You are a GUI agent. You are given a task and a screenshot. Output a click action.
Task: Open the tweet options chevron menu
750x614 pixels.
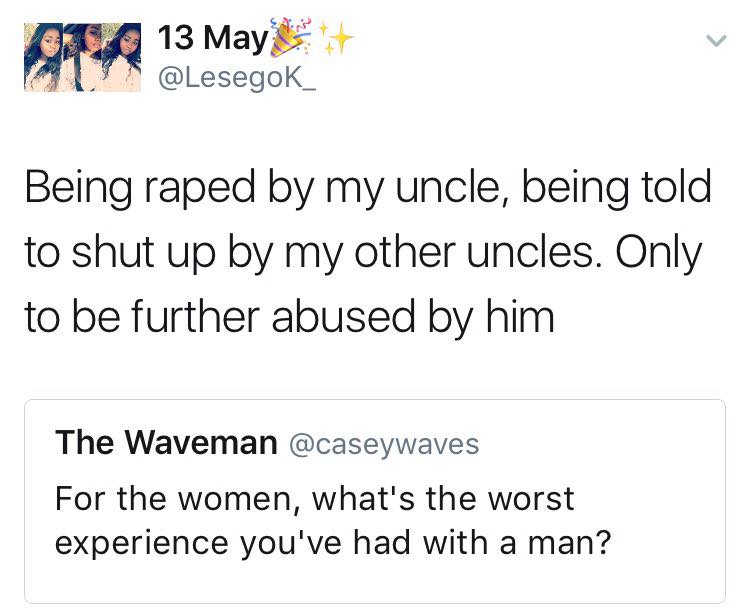coord(717,41)
